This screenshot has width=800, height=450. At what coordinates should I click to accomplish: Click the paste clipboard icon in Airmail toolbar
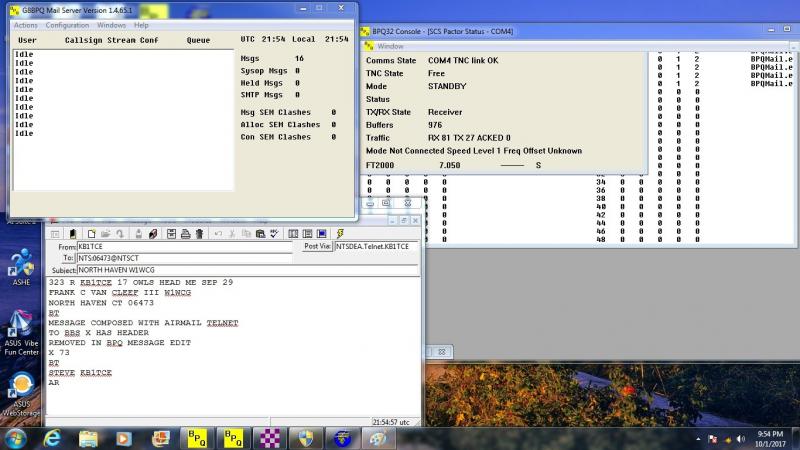click(260, 234)
